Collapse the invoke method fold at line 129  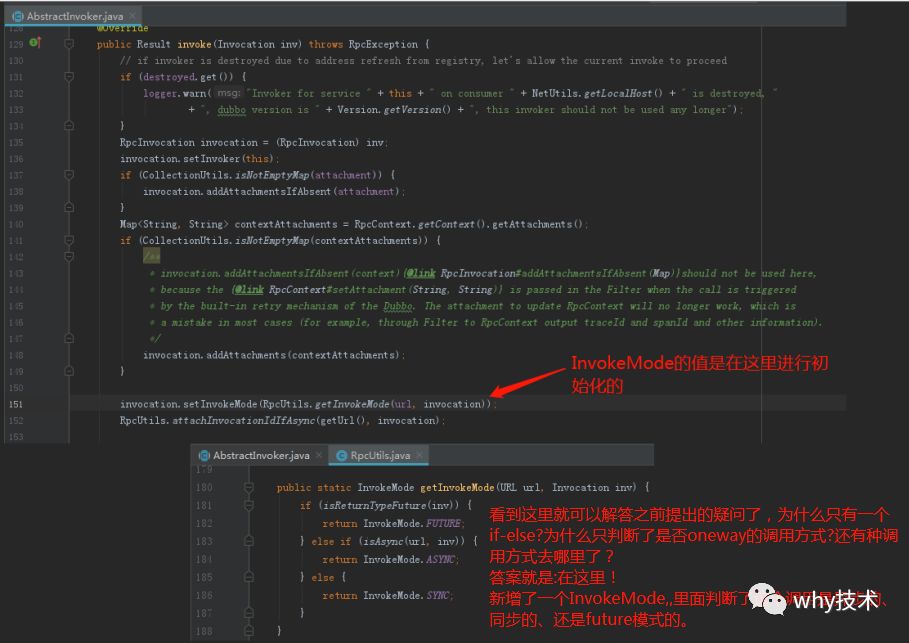click(69, 44)
